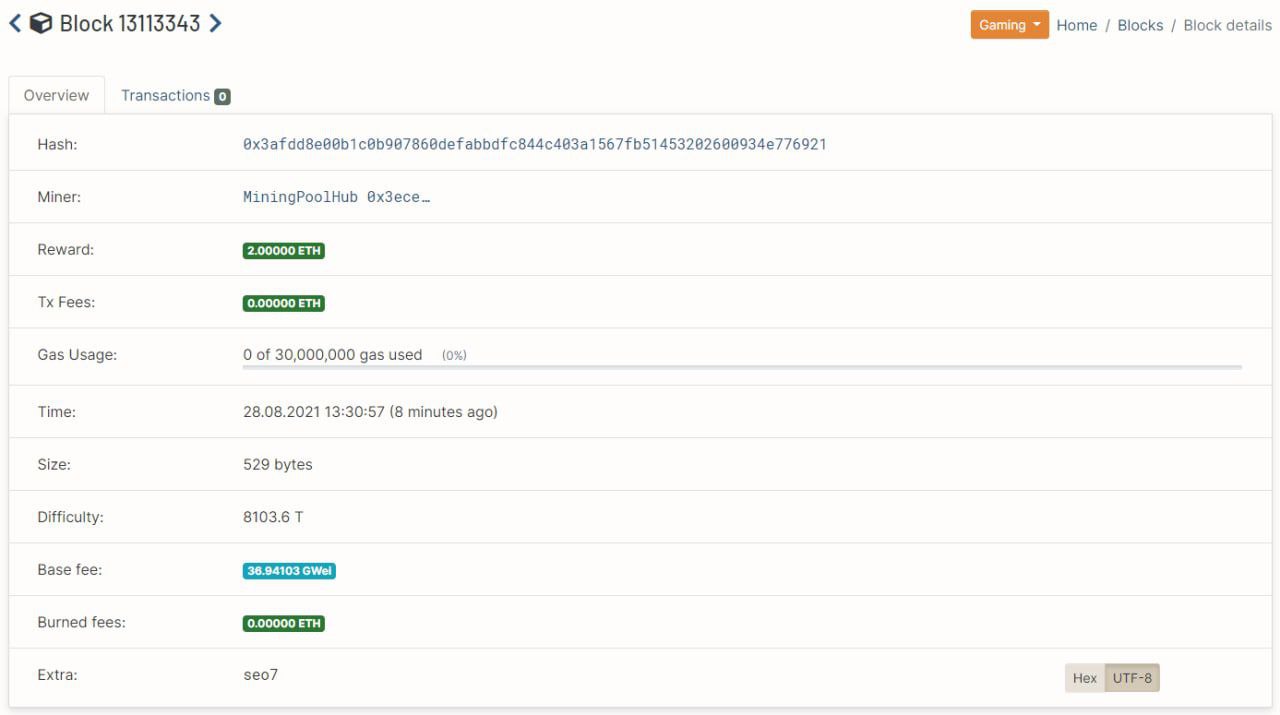Click the 36.94103 GWei base fee badge
The height and width of the screenshot is (715, 1280).
pos(289,571)
